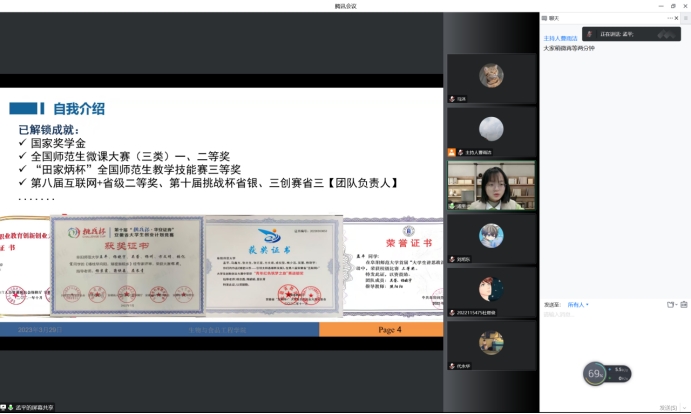Click the chat message input field
The height and width of the screenshot is (414, 691).
610,340
